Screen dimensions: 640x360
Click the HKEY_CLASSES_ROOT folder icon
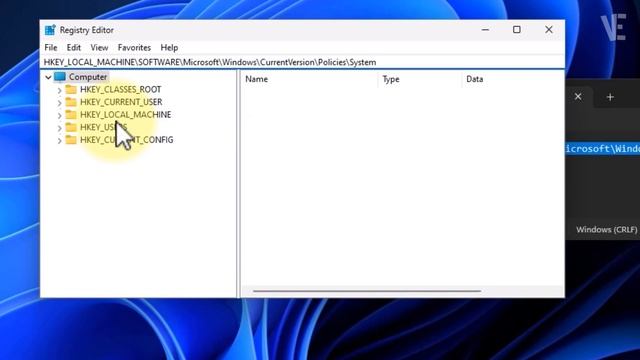coord(71,89)
